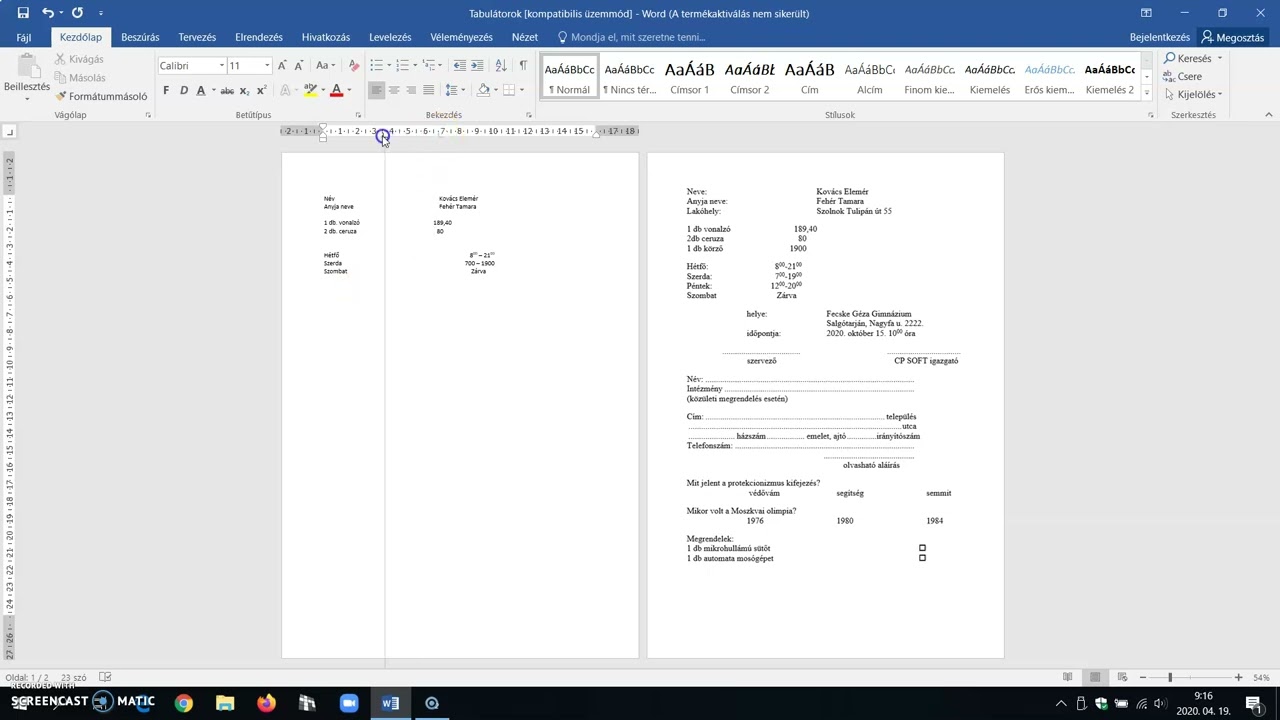Increase font size with the grow icon
This screenshot has height=720, width=1280.
pyautogui.click(x=282, y=65)
